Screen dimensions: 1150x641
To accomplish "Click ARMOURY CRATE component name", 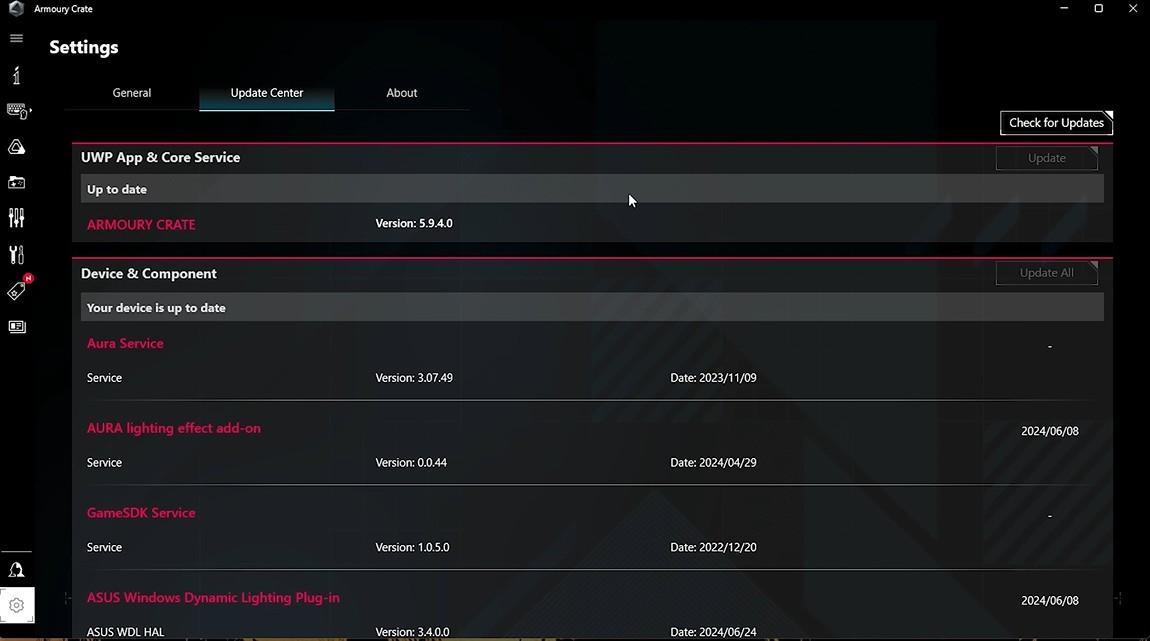I will [141, 224].
